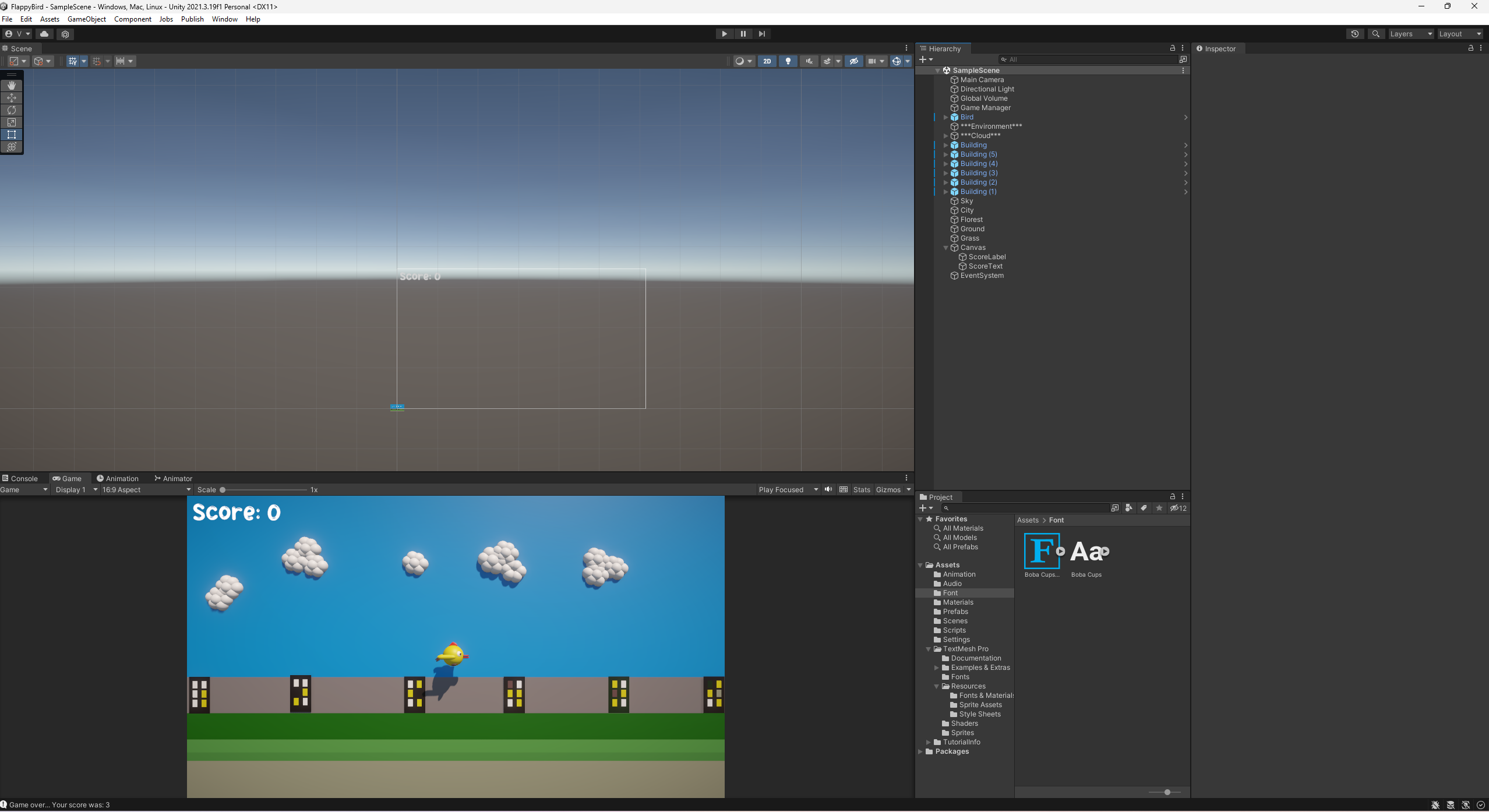Select the Rect Transform tool

click(12, 135)
